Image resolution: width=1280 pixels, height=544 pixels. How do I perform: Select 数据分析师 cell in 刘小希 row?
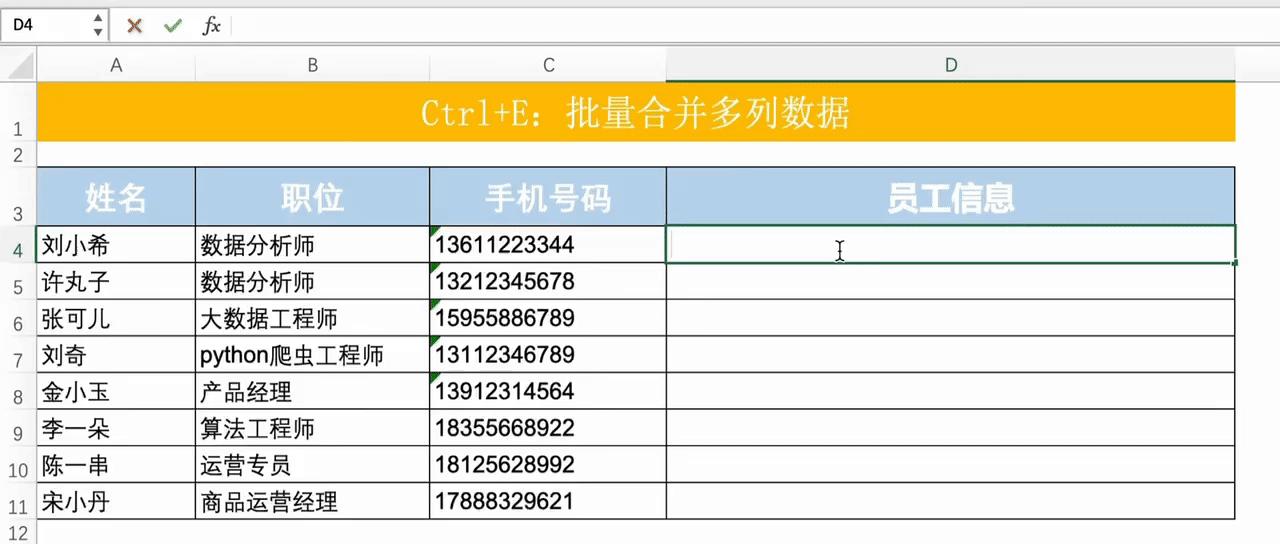coord(313,245)
